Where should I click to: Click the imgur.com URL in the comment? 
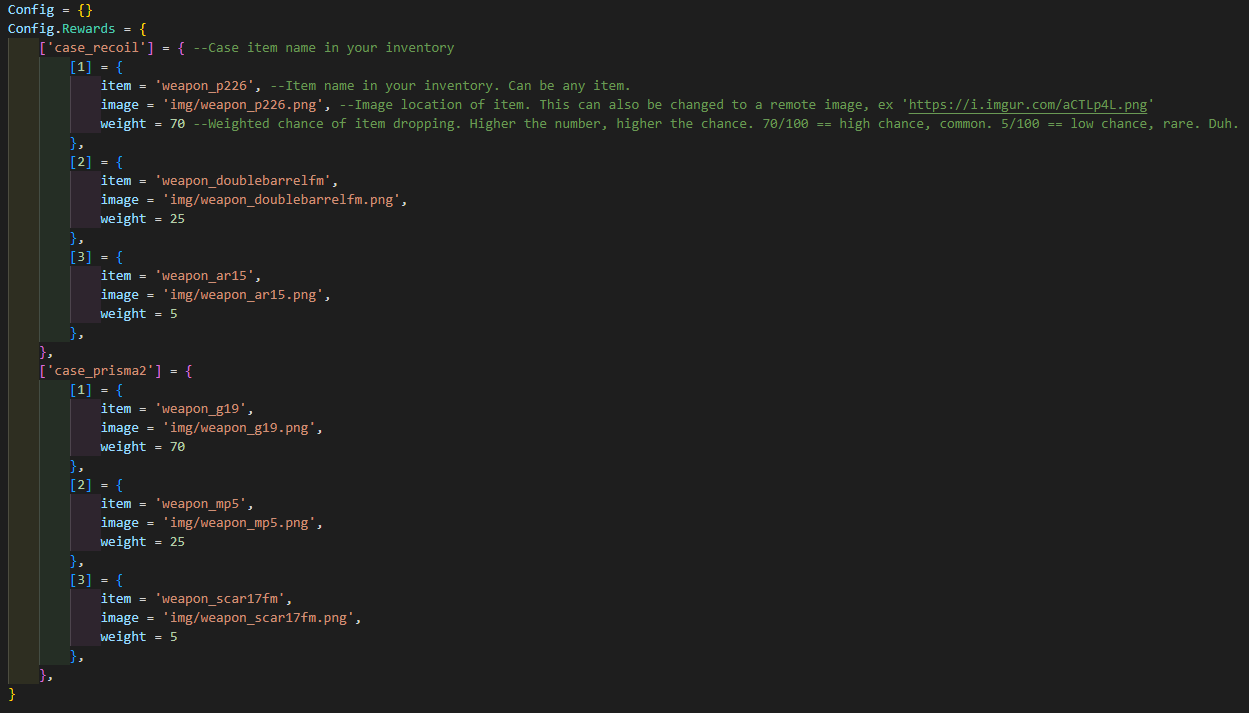click(1030, 105)
